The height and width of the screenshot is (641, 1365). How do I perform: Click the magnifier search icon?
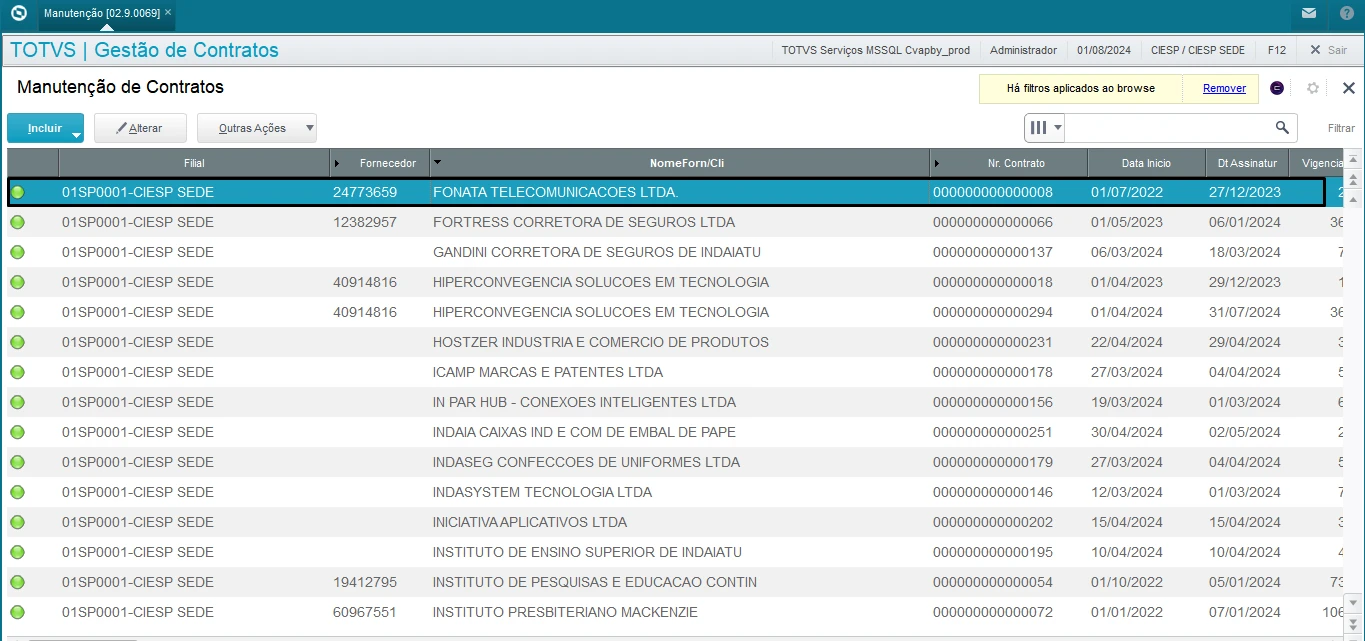[x=1282, y=128]
